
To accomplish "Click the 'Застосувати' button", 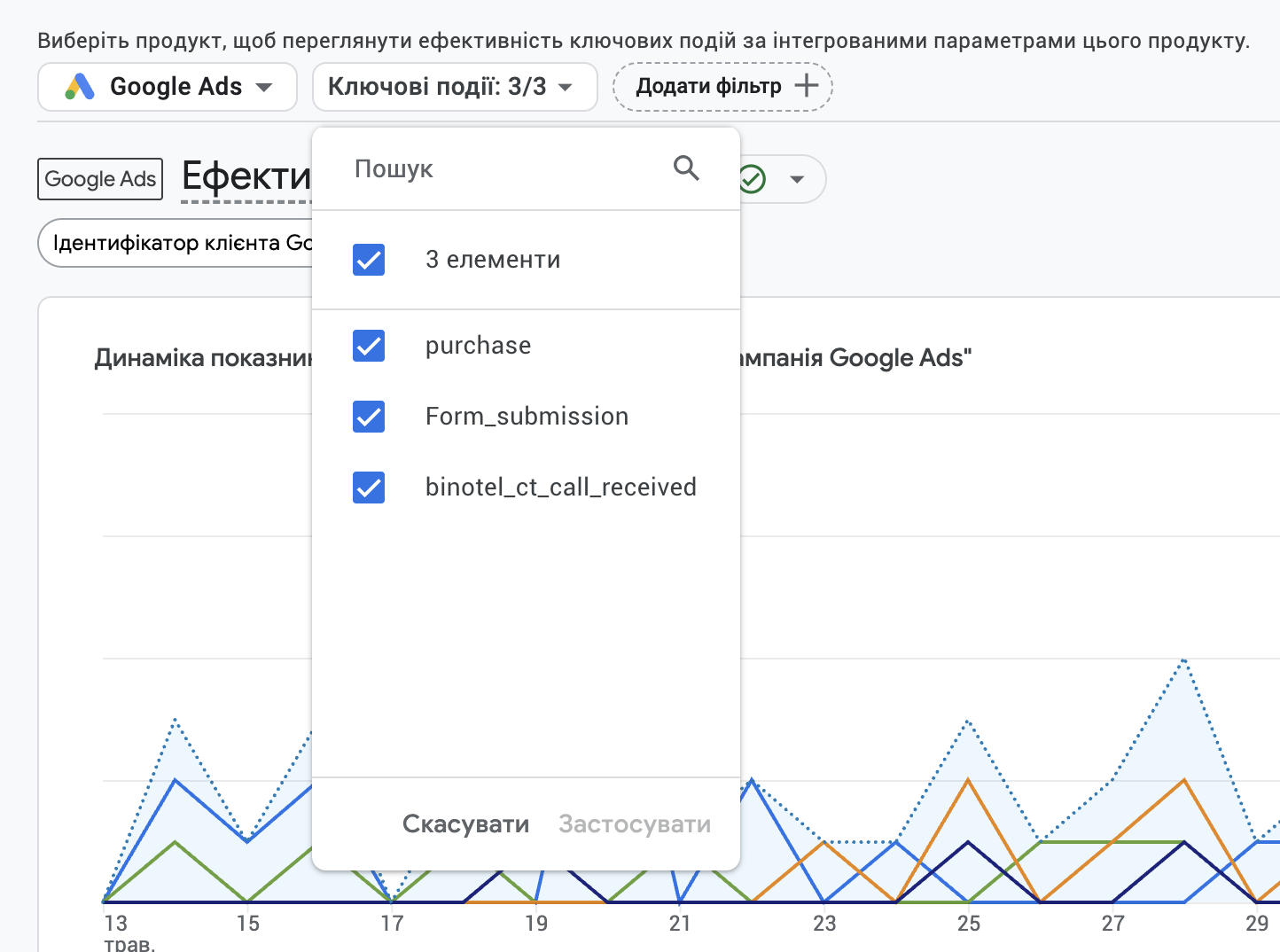I will 635,824.
